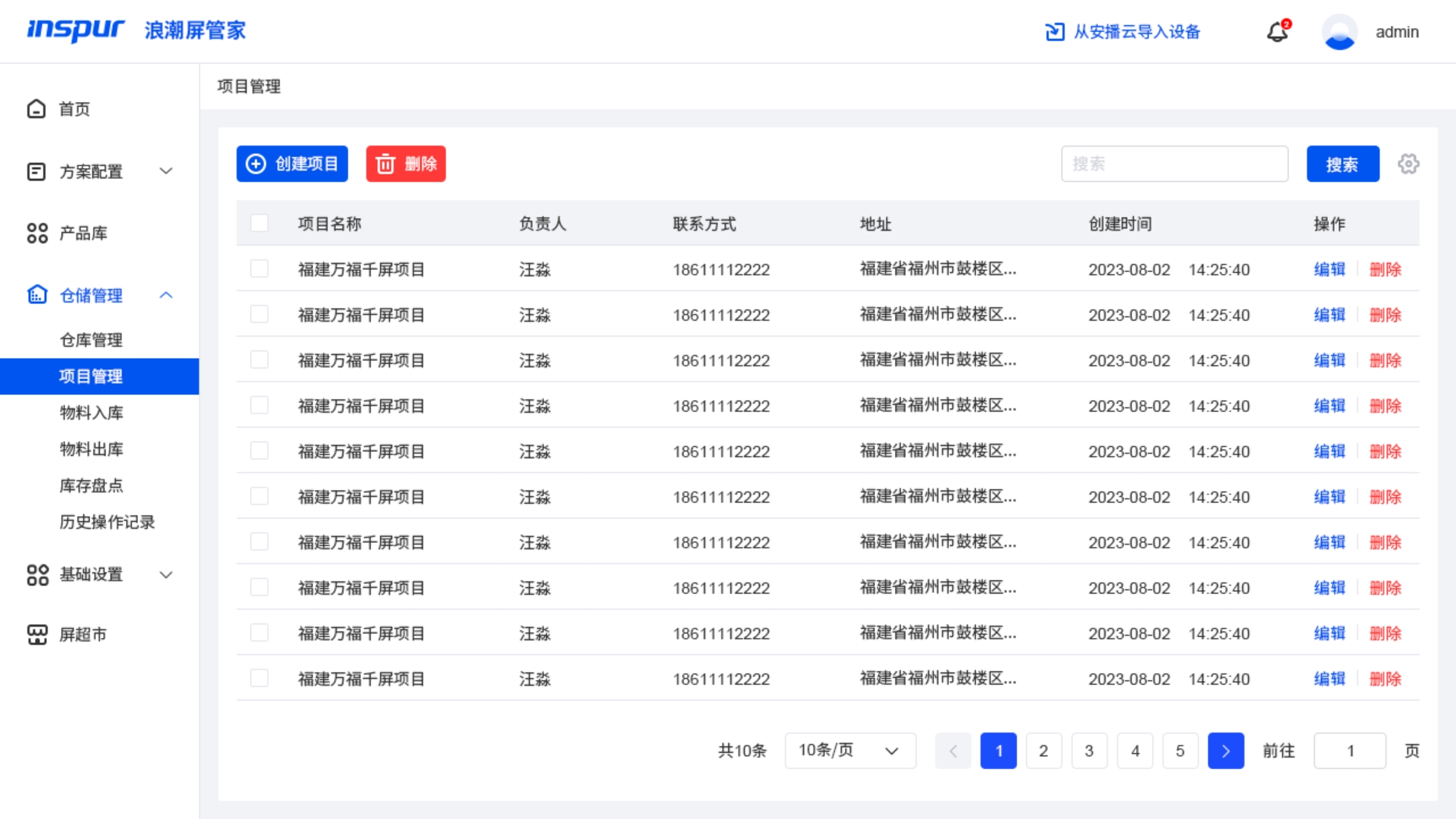Image resolution: width=1456 pixels, height=819 pixels.
Task: Go to next page arrow
Action: point(1225,751)
